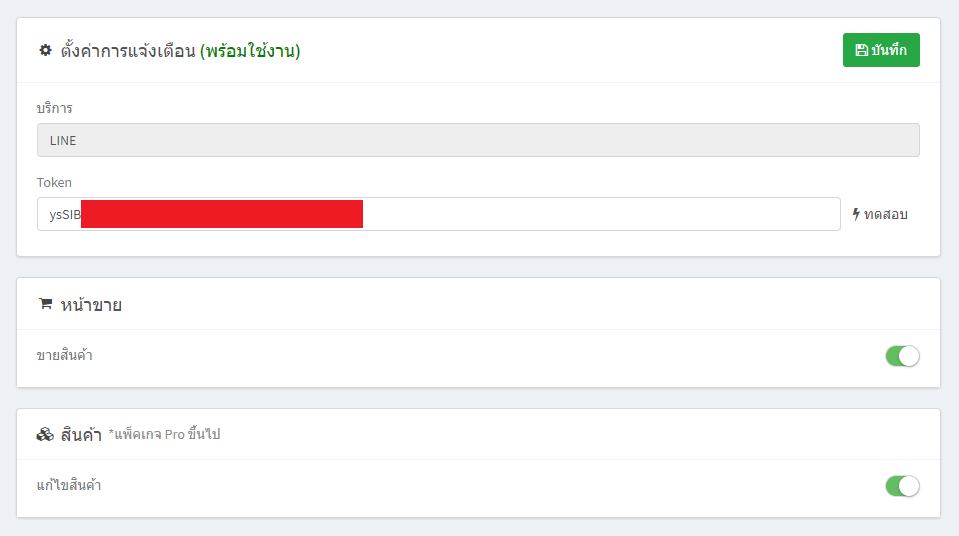Click the disabled LINE service field
This screenshot has height=536, width=959.
pos(478,140)
